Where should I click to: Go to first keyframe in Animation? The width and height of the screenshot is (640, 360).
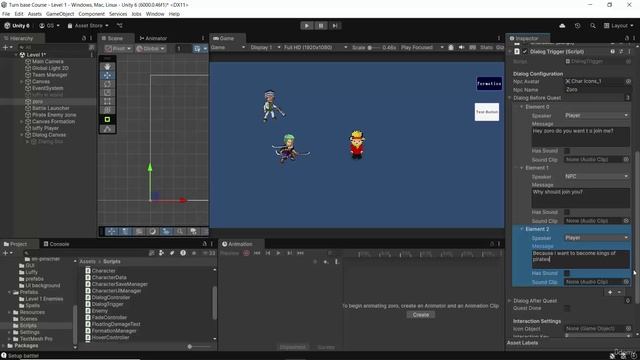click(x=257, y=253)
